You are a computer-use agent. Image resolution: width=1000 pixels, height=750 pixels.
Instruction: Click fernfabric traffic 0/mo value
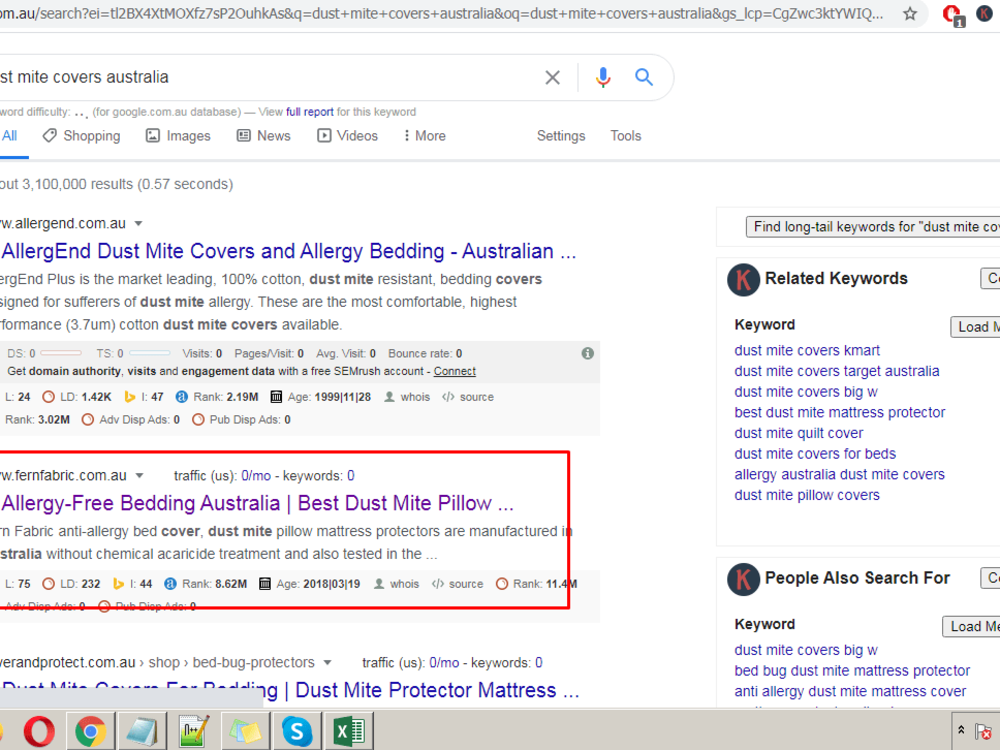pyautogui.click(x=256, y=476)
